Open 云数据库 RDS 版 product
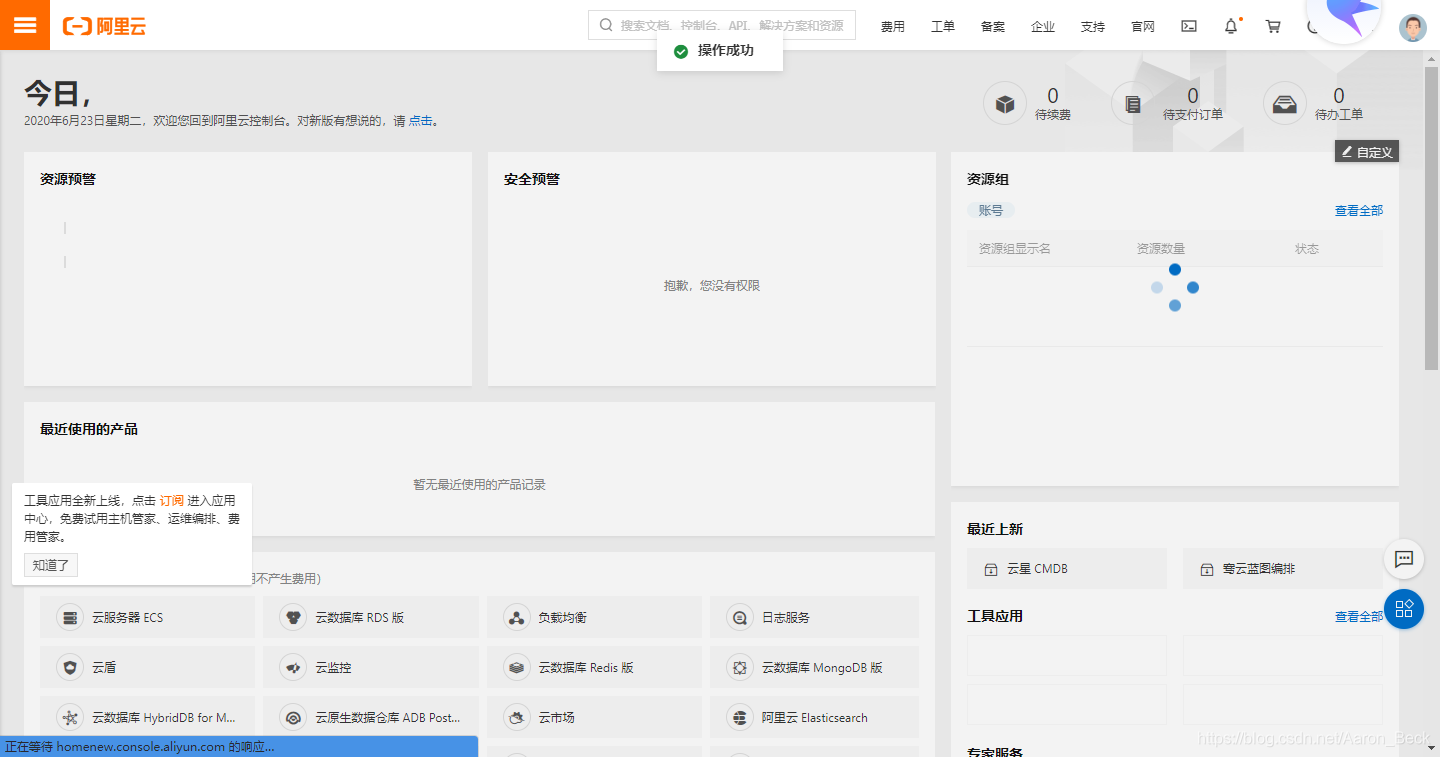The image size is (1440, 757). tap(371, 617)
